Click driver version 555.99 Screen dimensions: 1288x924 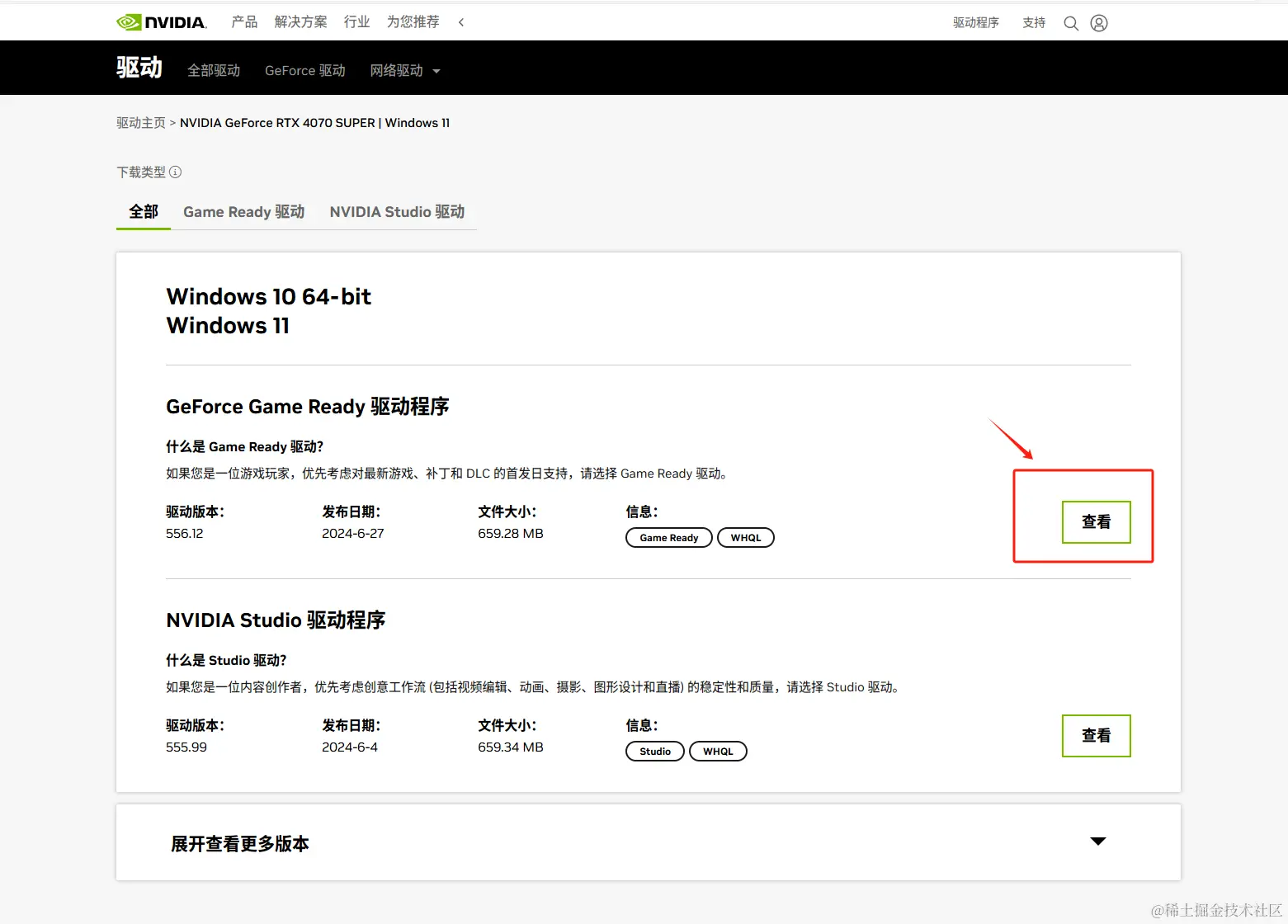pyautogui.click(x=186, y=747)
